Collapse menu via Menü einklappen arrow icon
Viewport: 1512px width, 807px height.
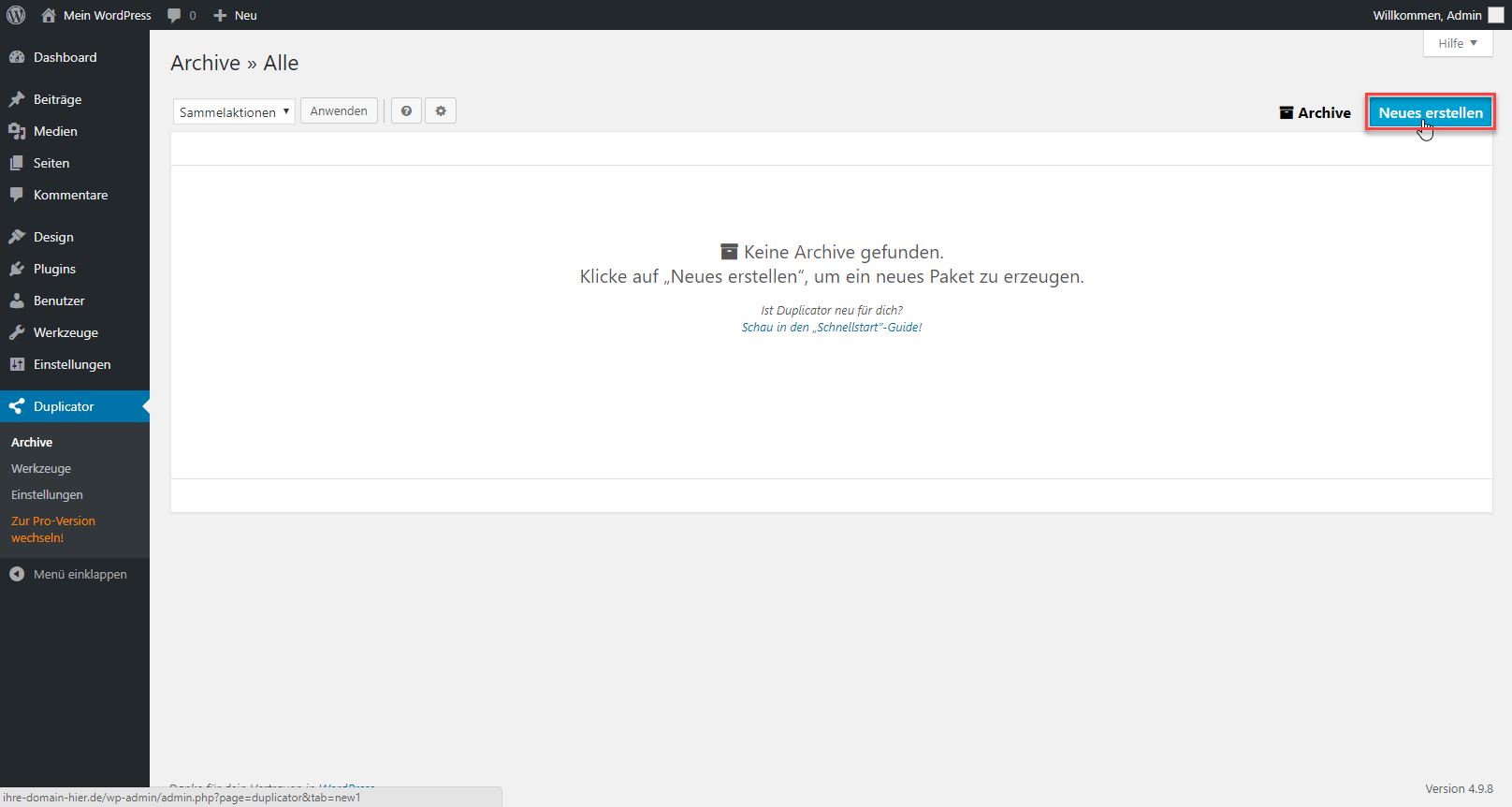[17, 574]
